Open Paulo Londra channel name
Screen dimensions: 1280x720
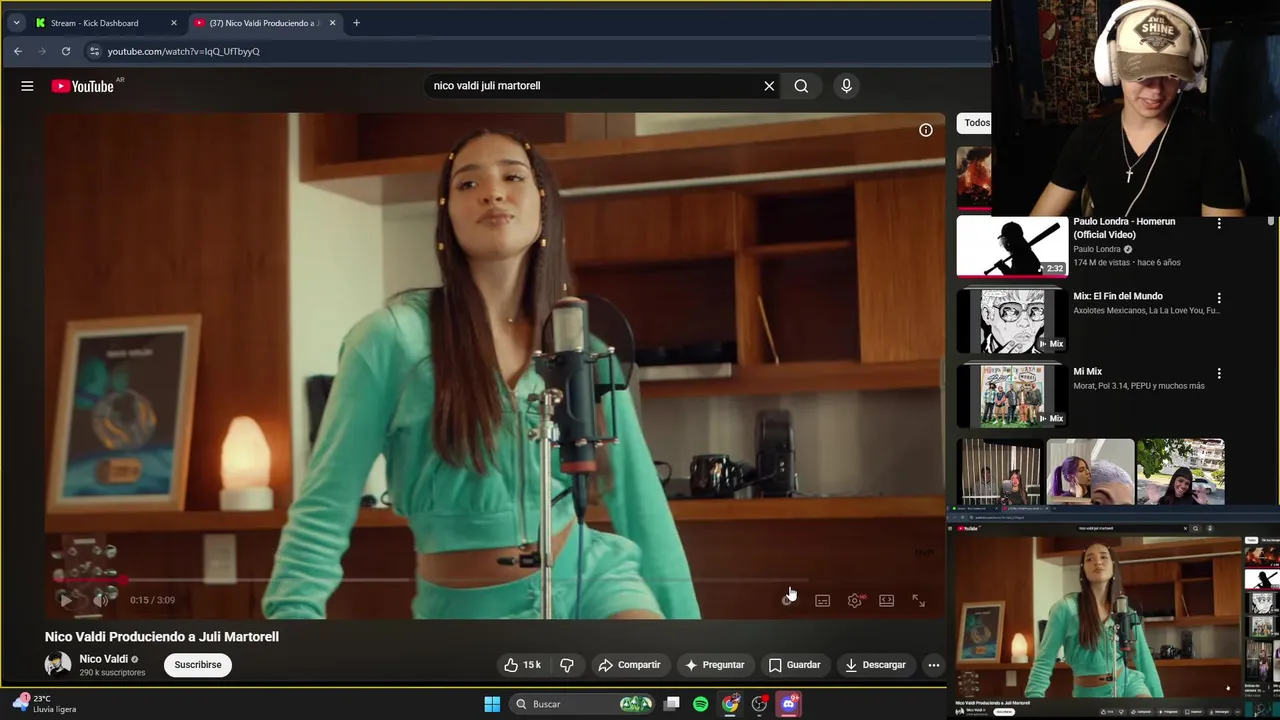[x=1097, y=249]
